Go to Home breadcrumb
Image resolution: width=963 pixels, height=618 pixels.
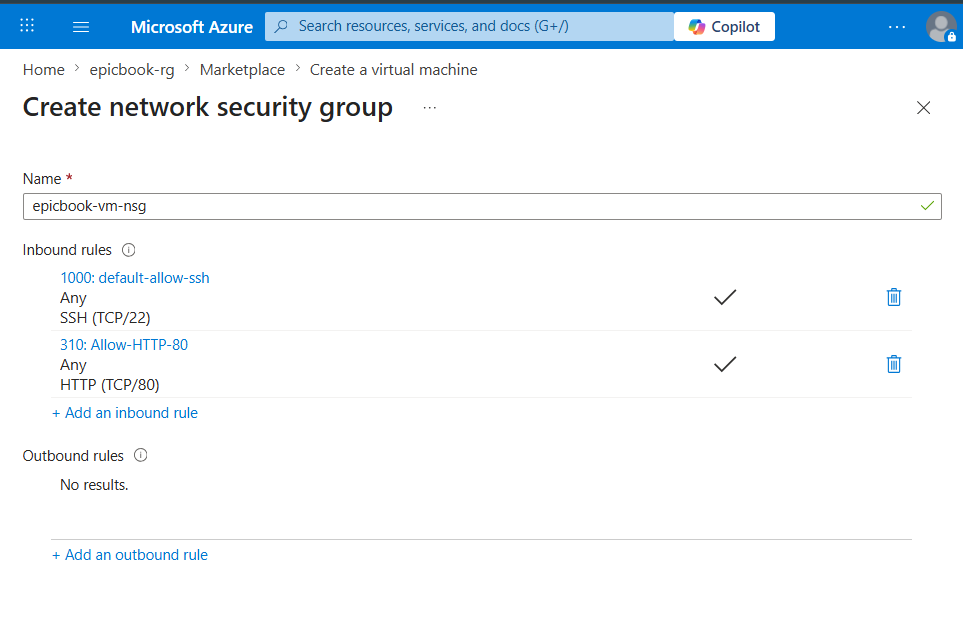(44, 70)
